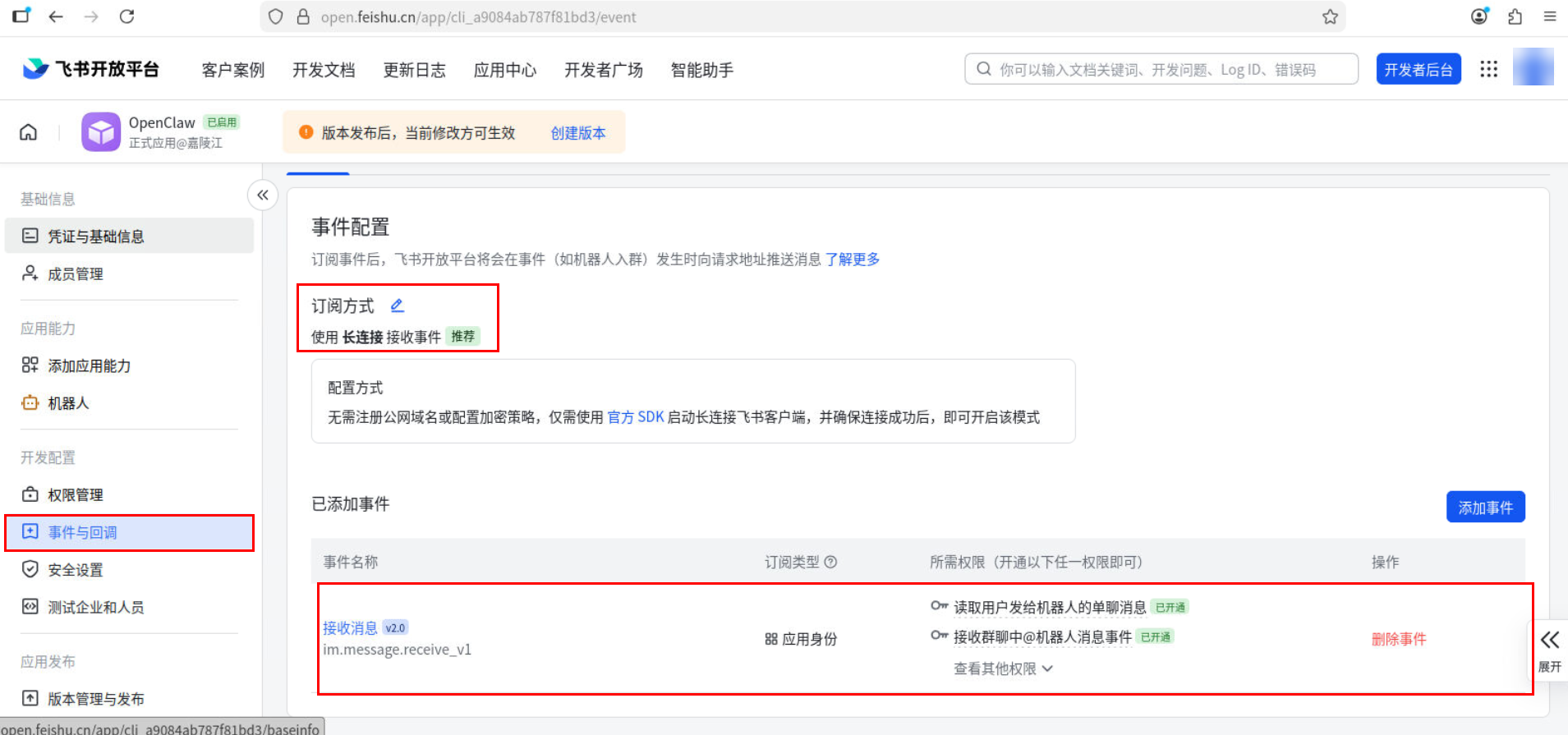Select 权限管理 in sidebar
The width and height of the screenshot is (1568, 735).
(x=129, y=494)
